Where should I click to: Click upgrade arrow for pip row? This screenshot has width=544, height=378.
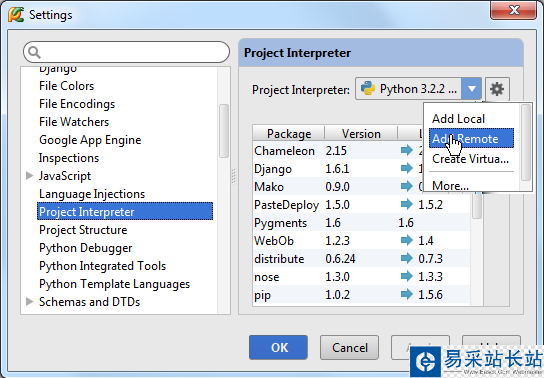click(406, 294)
